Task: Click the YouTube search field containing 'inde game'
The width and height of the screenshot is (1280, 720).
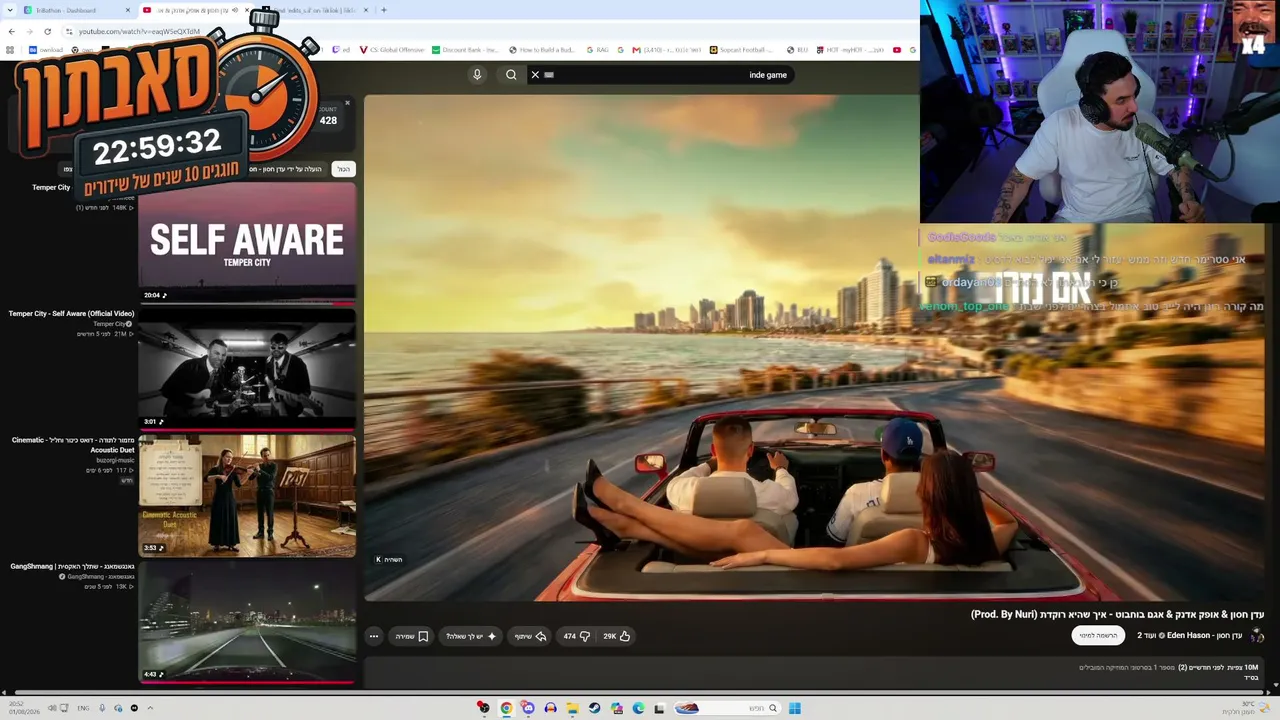Action: (x=660, y=75)
